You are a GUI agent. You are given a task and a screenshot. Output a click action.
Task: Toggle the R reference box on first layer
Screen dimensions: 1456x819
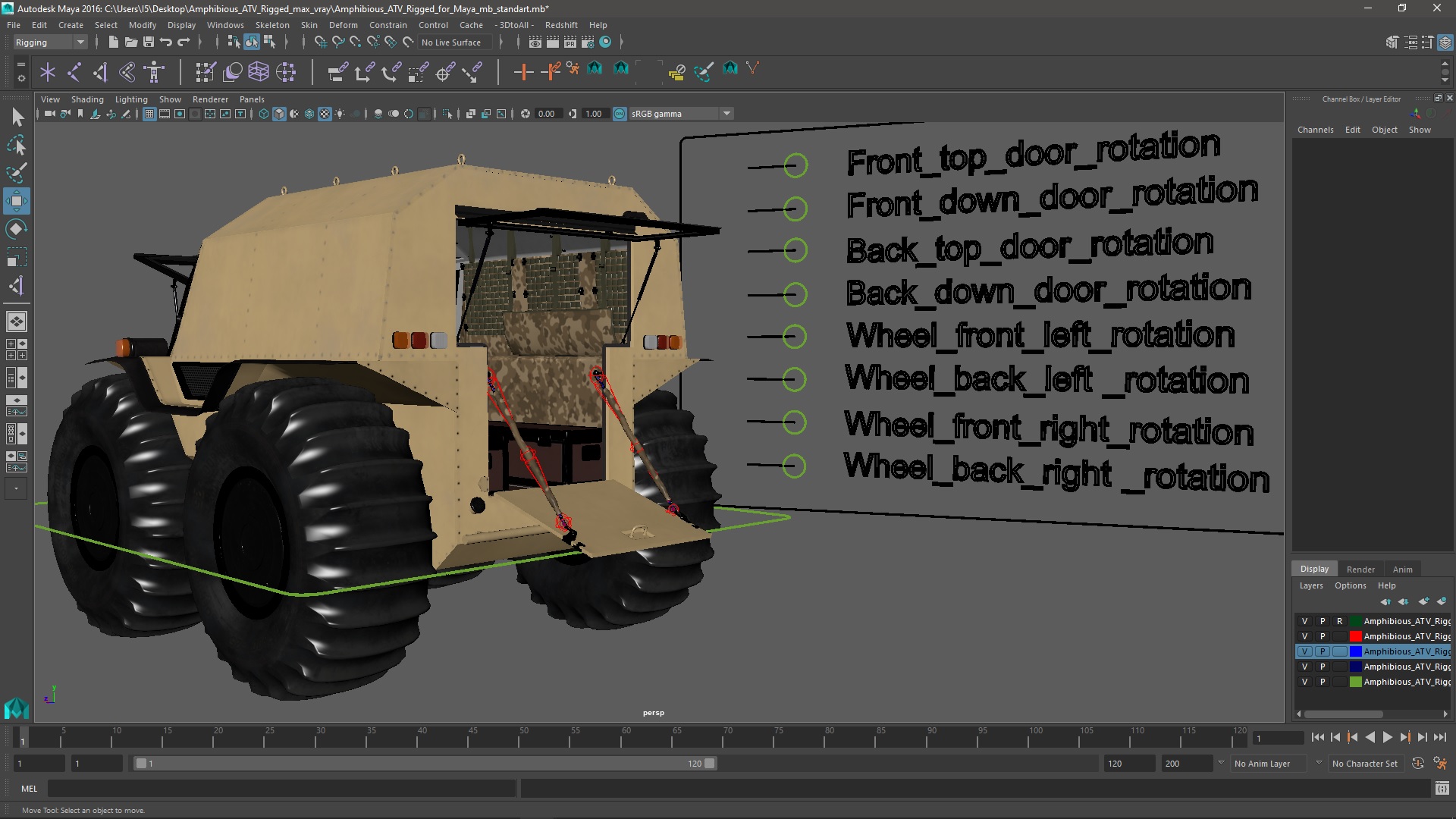pos(1339,621)
